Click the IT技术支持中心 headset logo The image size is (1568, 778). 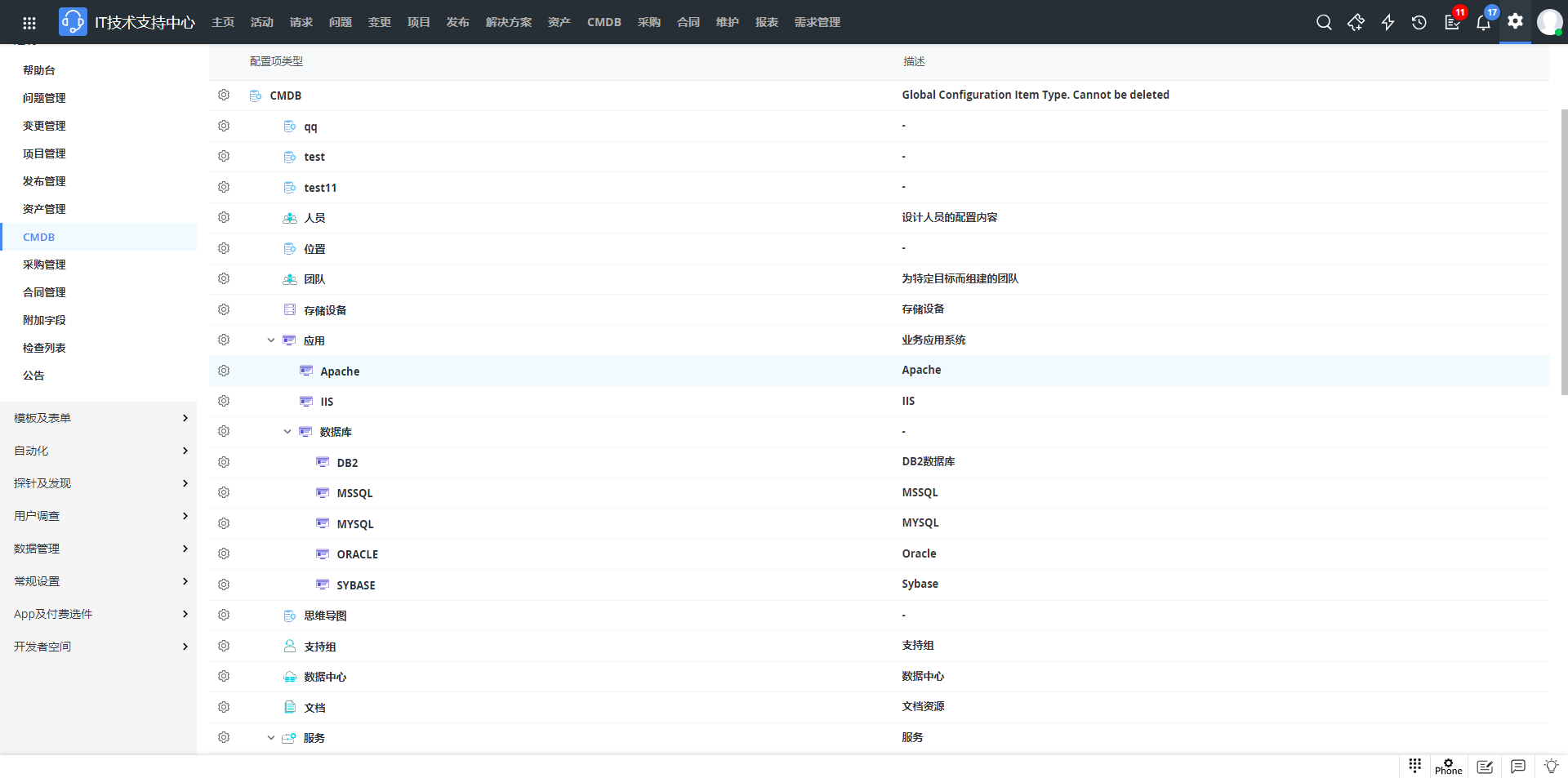point(73,22)
